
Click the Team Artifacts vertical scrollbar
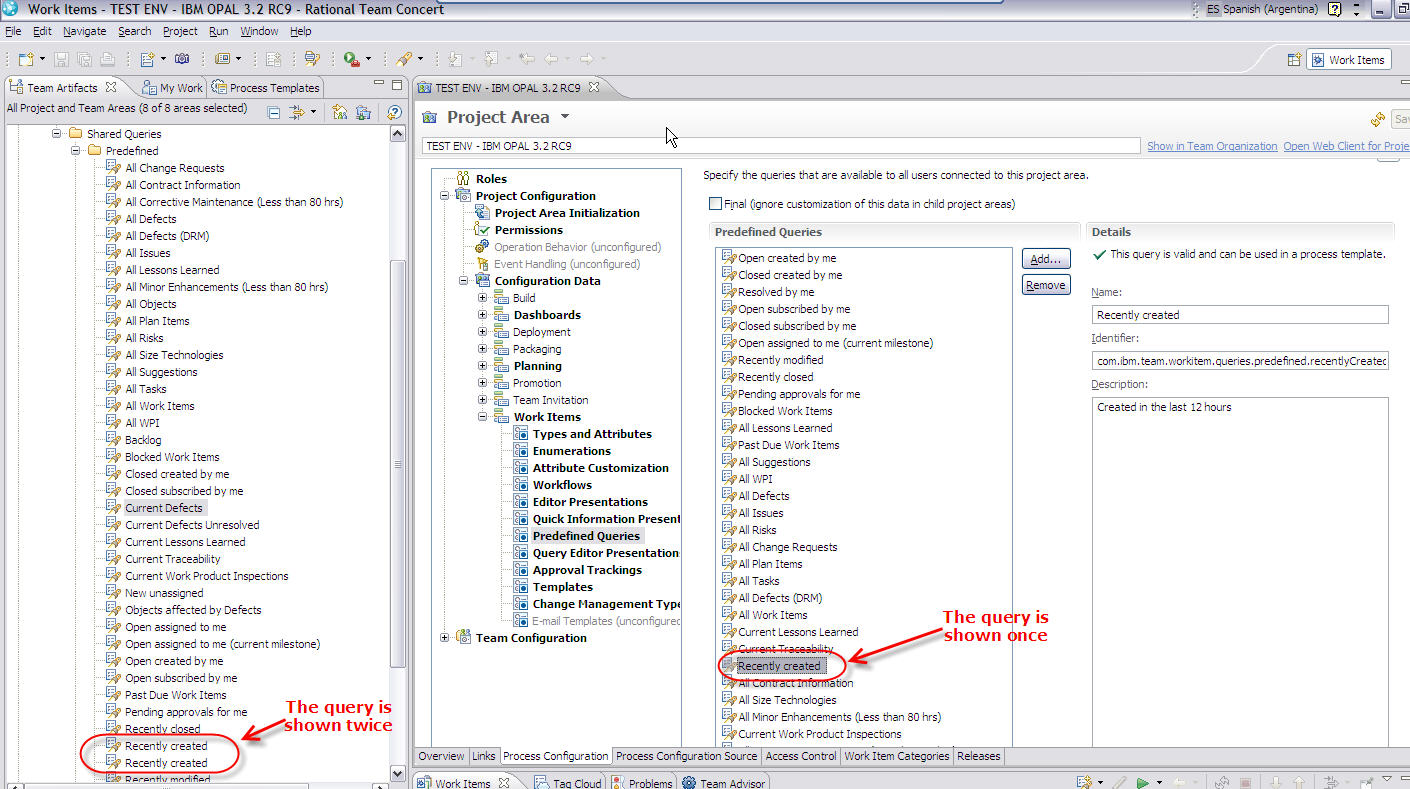click(x=397, y=465)
